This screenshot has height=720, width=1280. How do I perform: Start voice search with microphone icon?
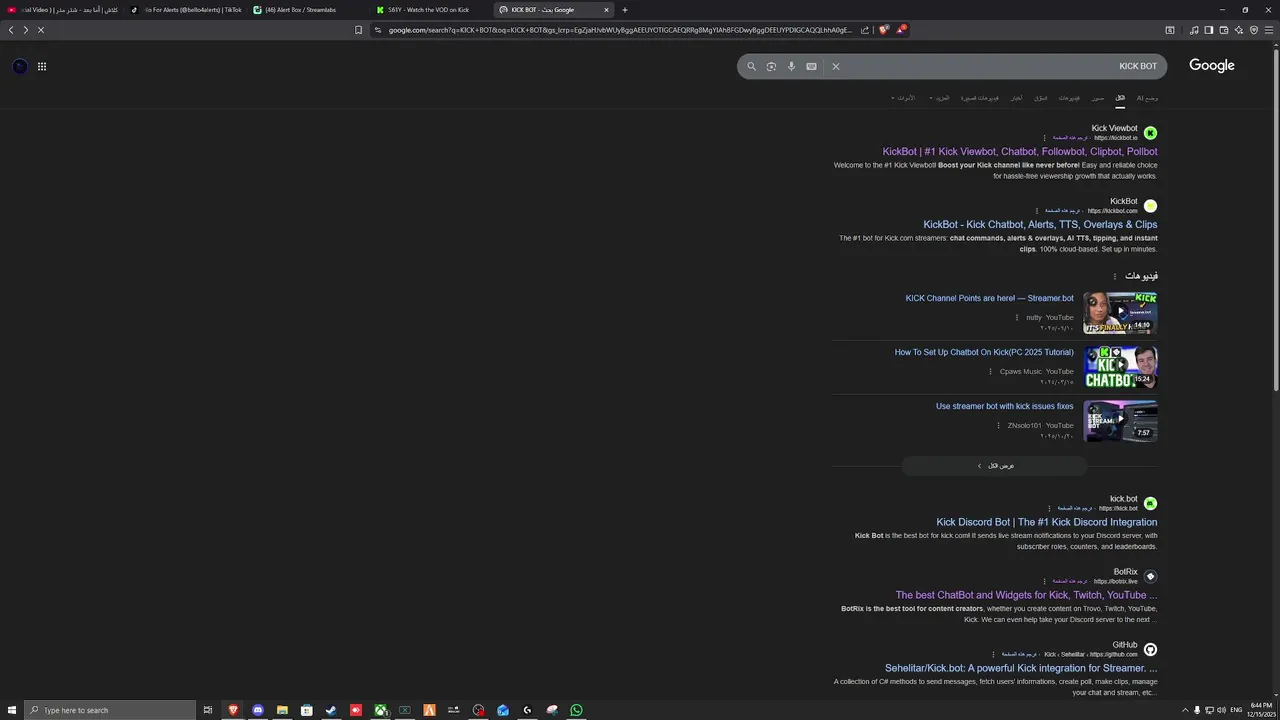pos(791,66)
